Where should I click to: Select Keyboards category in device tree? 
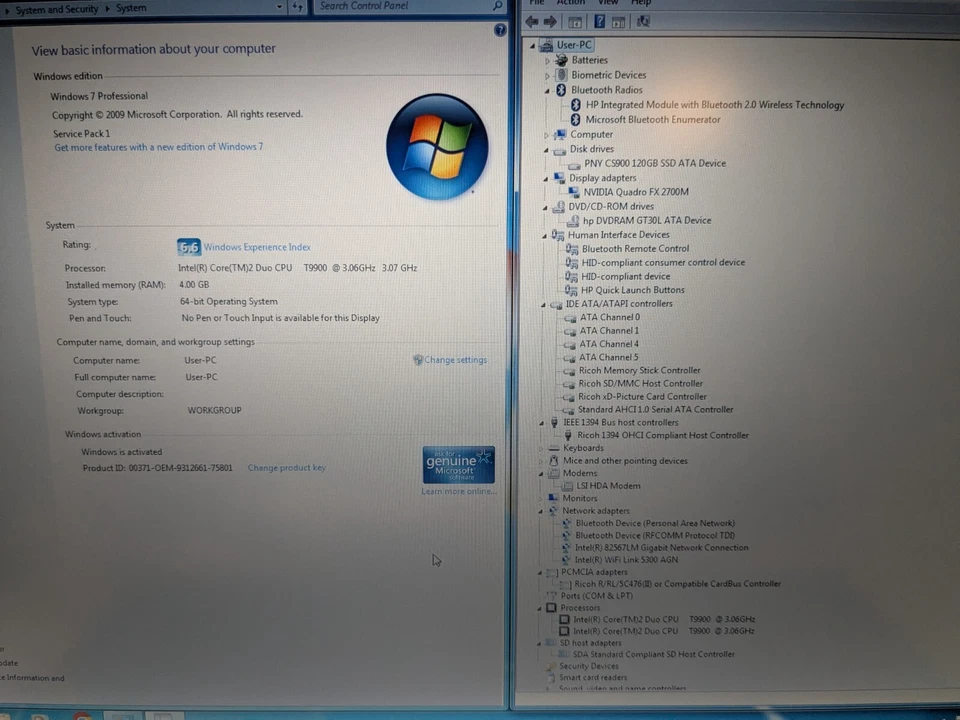tap(583, 448)
